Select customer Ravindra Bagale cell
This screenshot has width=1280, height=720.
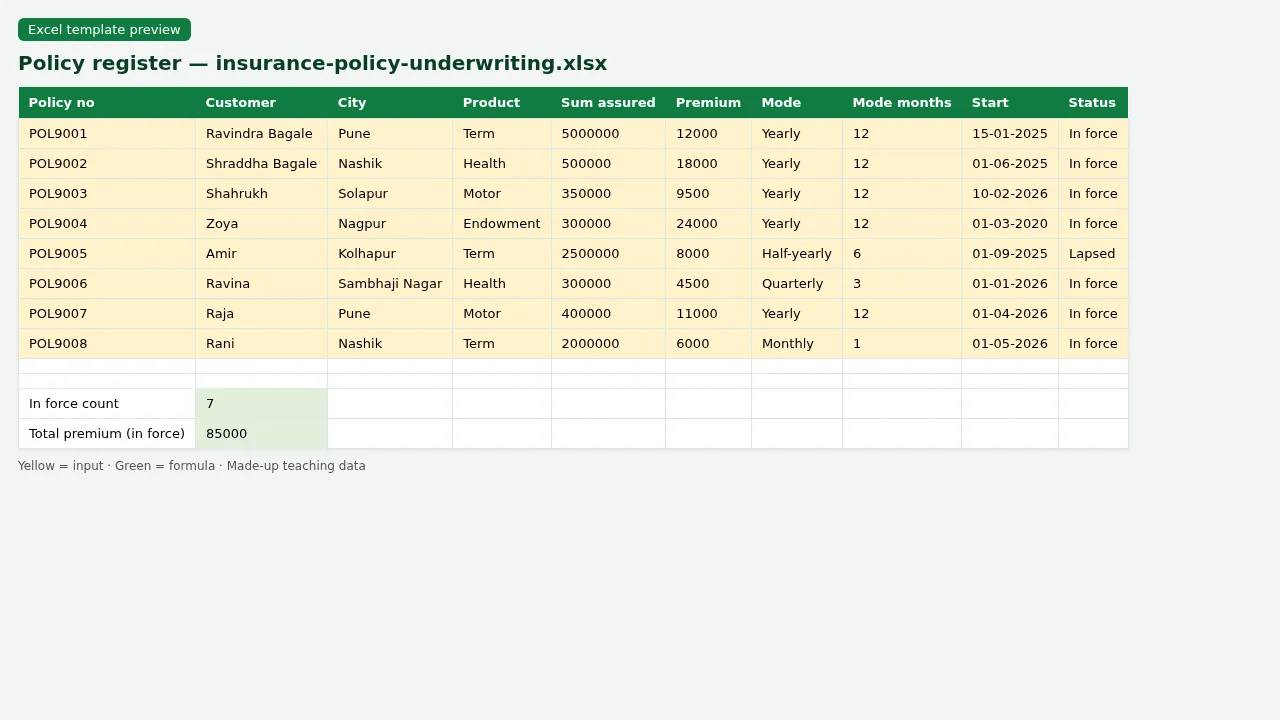click(261, 134)
